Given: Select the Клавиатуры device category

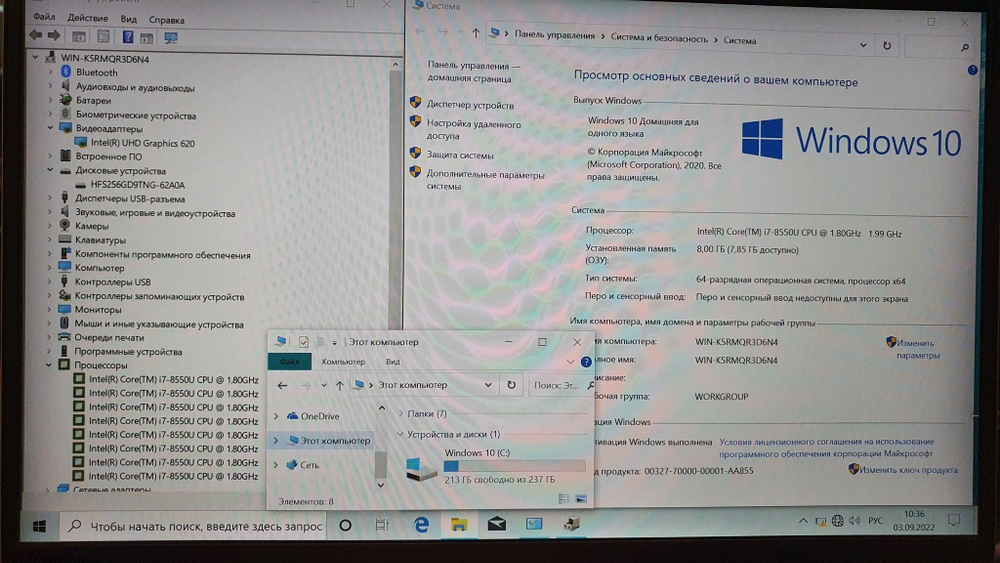Looking at the screenshot, I should pyautogui.click(x=100, y=240).
